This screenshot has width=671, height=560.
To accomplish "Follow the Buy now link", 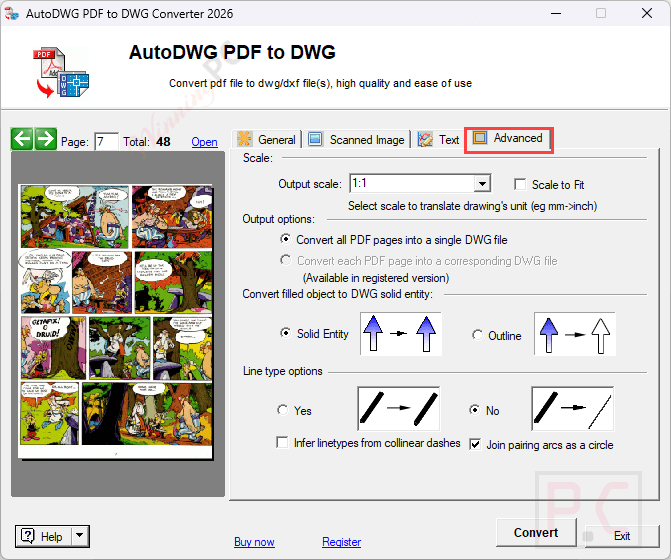I will 254,542.
